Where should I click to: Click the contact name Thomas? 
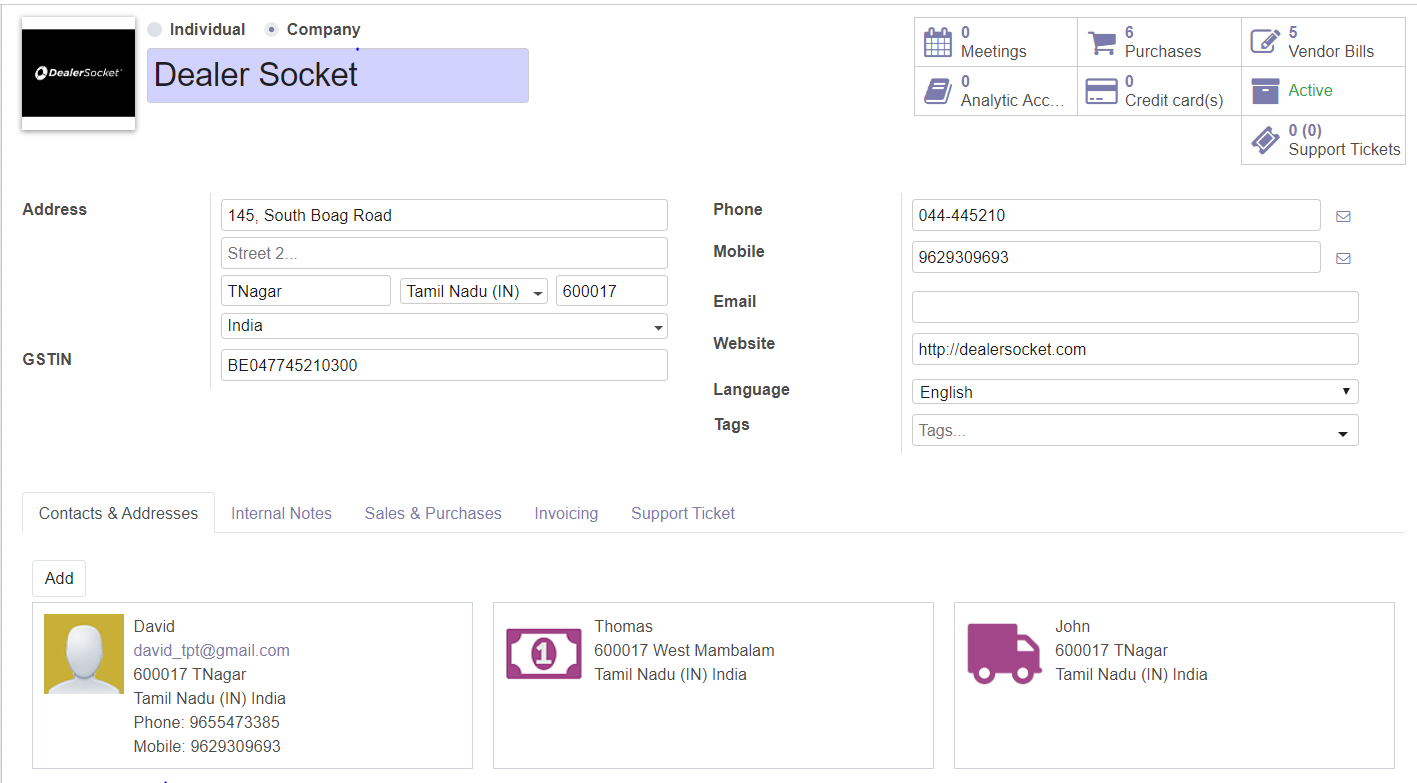[x=624, y=626]
